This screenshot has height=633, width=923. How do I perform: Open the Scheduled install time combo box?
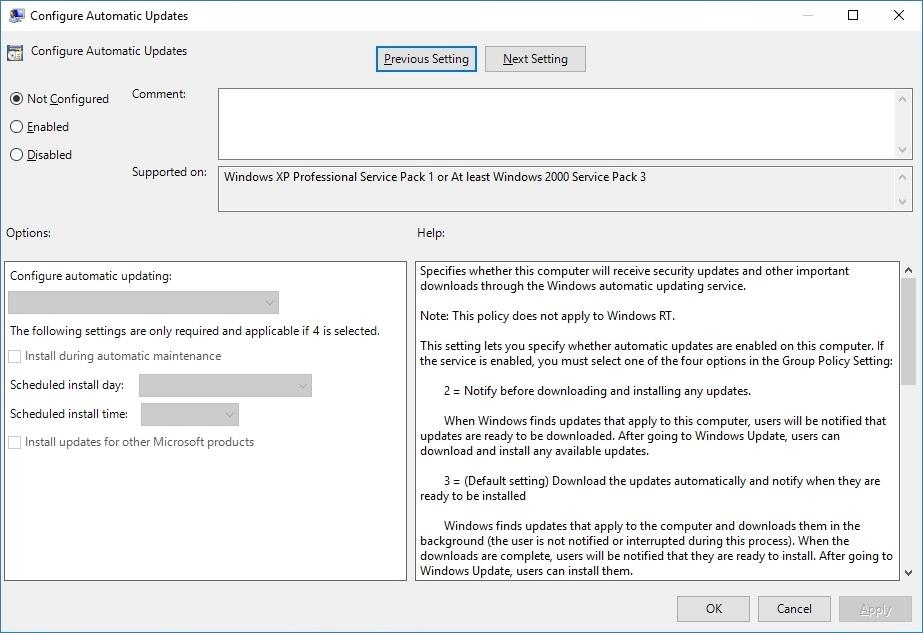[190, 414]
